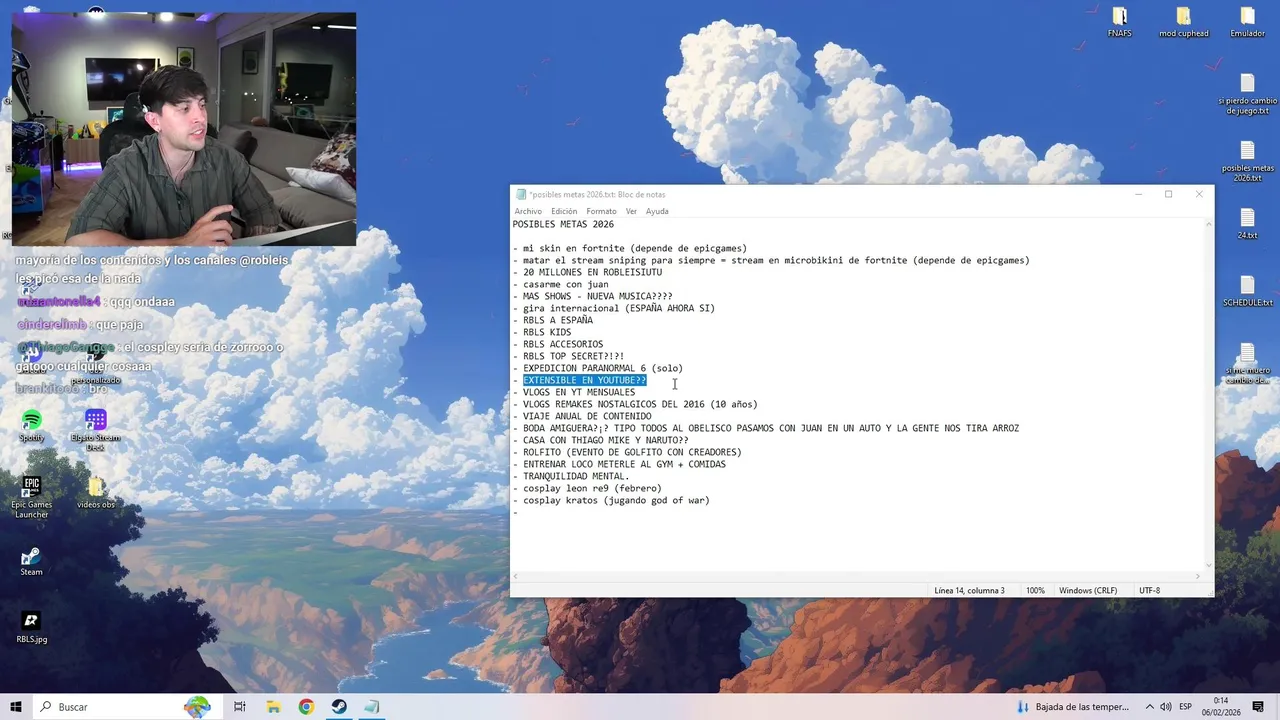Open the Windows Start menu
The image size is (1280, 720).
click(16, 706)
